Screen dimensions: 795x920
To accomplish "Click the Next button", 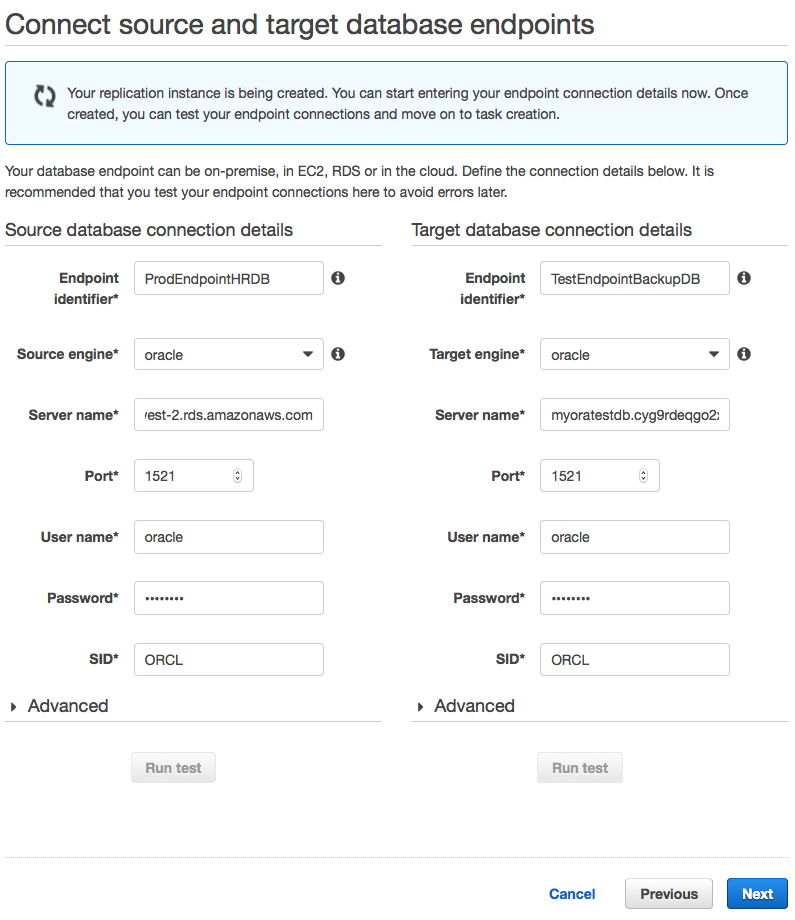I will coord(757,894).
